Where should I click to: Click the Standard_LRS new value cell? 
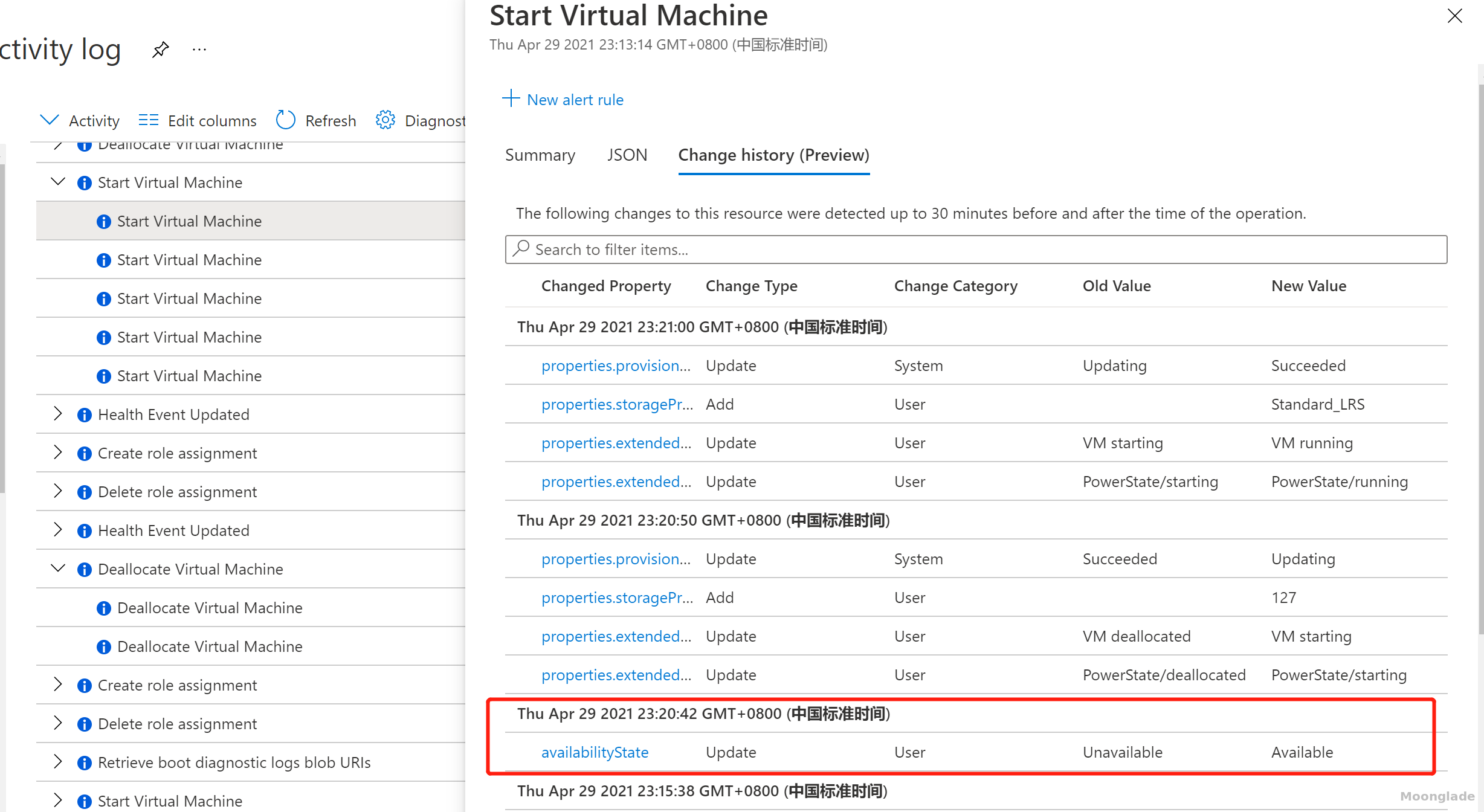(1318, 404)
